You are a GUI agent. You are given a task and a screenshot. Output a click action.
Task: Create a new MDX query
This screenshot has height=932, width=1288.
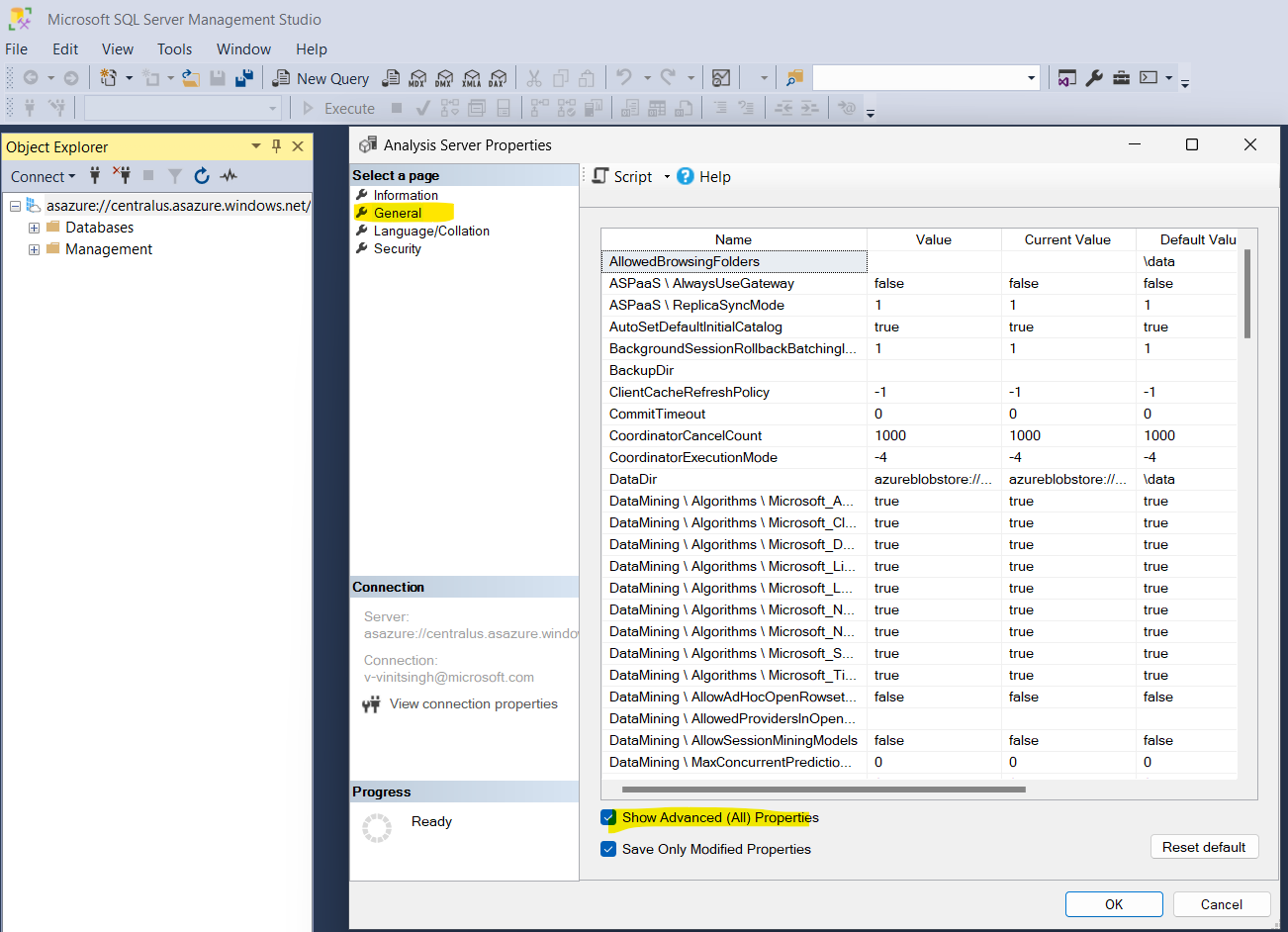tap(417, 78)
